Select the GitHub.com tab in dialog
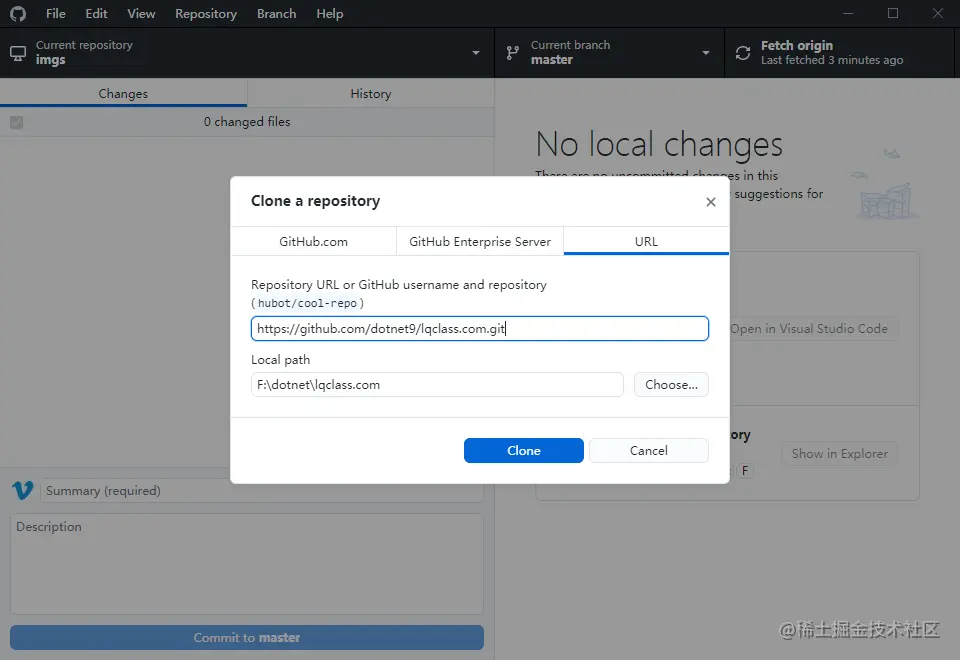The width and height of the screenshot is (960, 660). pyautogui.click(x=313, y=241)
